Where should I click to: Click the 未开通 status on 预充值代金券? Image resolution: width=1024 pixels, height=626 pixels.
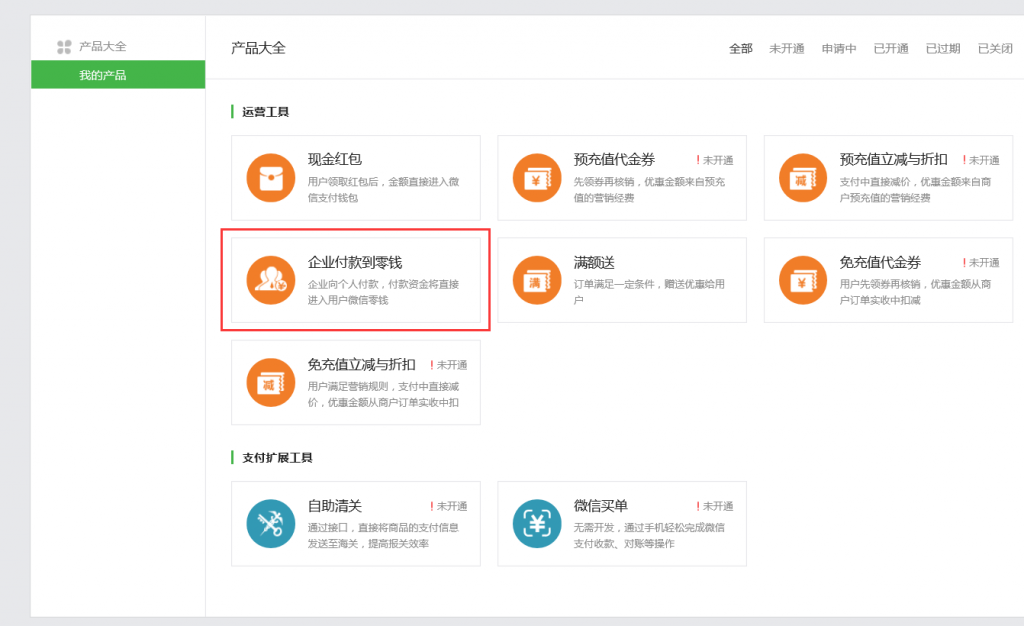(x=714, y=160)
